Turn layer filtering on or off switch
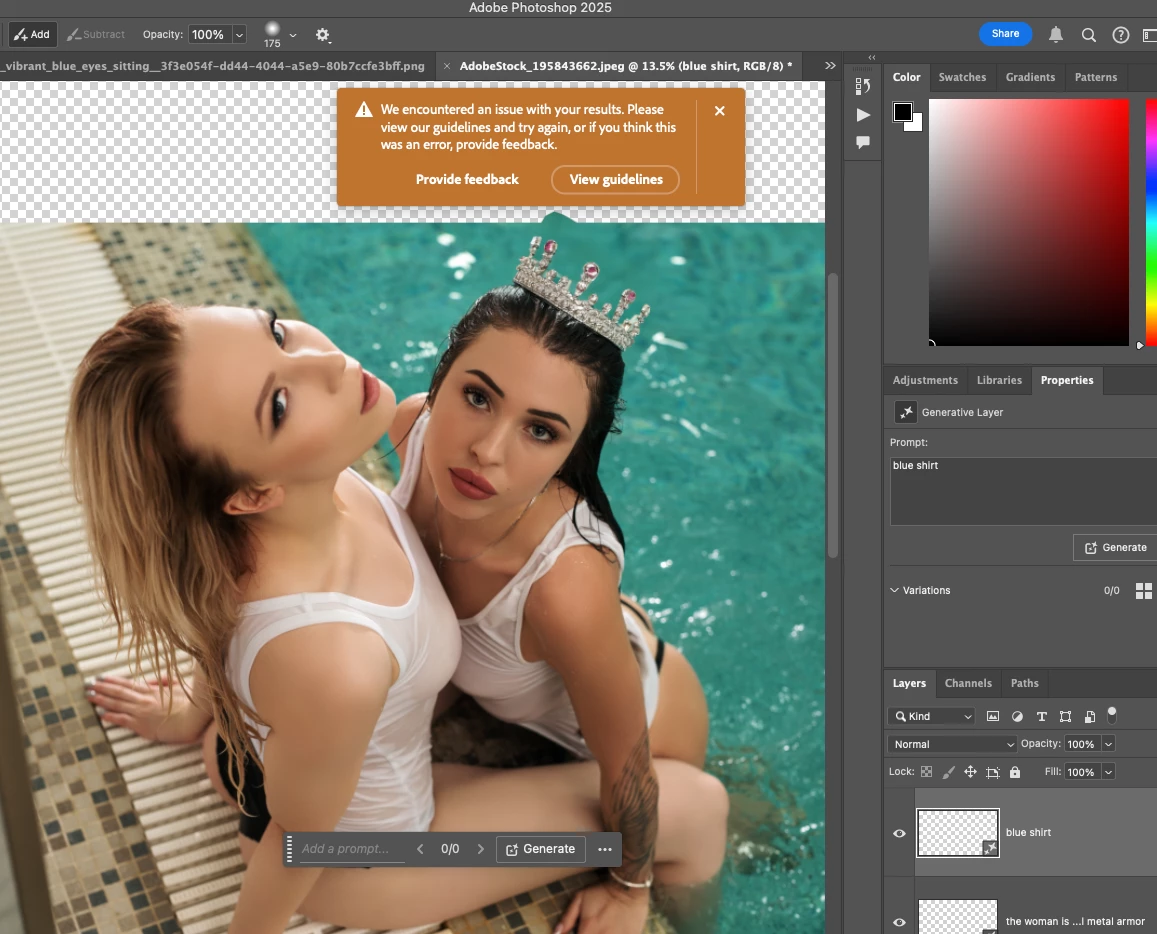 point(1112,714)
